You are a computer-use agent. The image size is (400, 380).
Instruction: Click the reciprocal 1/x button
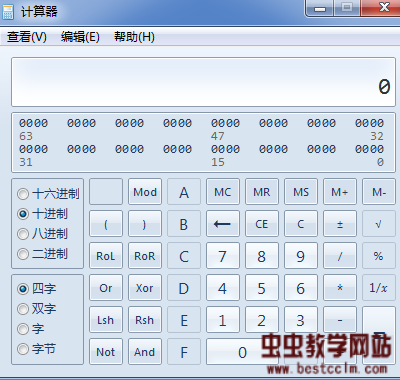point(379,288)
